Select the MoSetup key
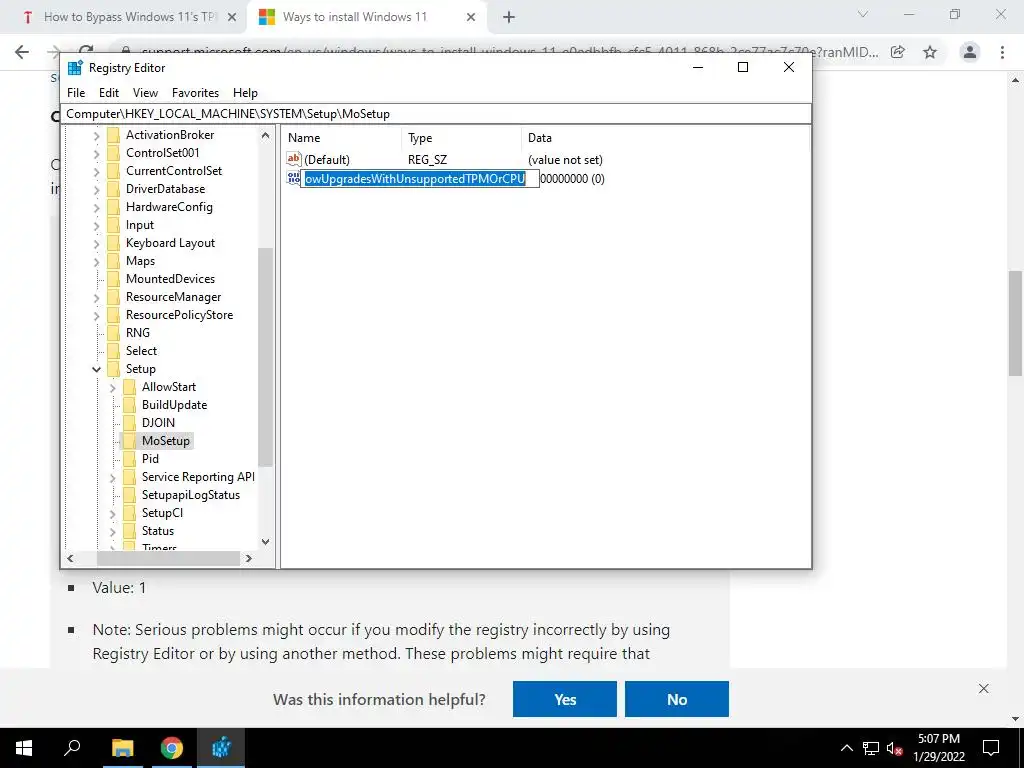The image size is (1024, 768). click(x=166, y=441)
